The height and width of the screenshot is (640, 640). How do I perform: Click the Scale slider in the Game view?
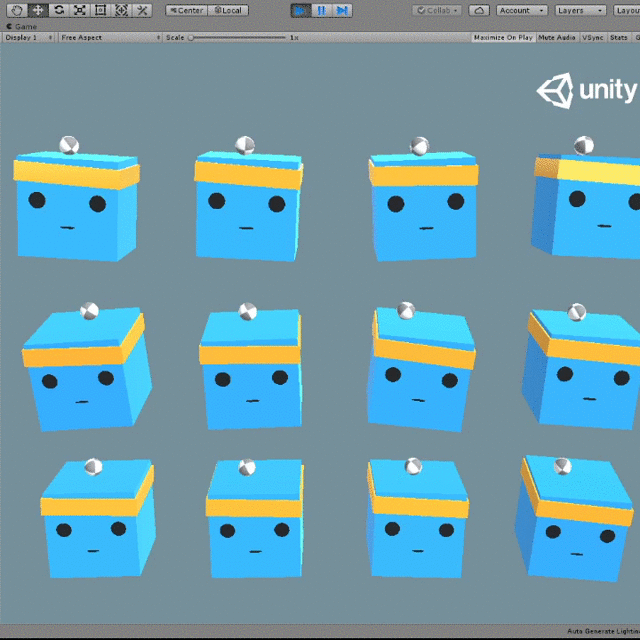238,38
